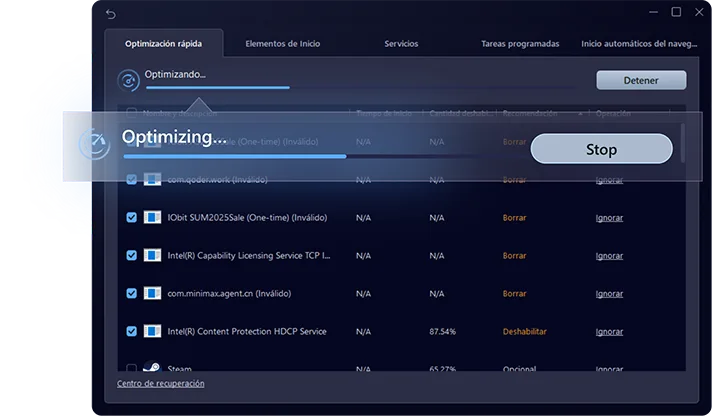
Task: Minimize the window
Action: [653, 12]
